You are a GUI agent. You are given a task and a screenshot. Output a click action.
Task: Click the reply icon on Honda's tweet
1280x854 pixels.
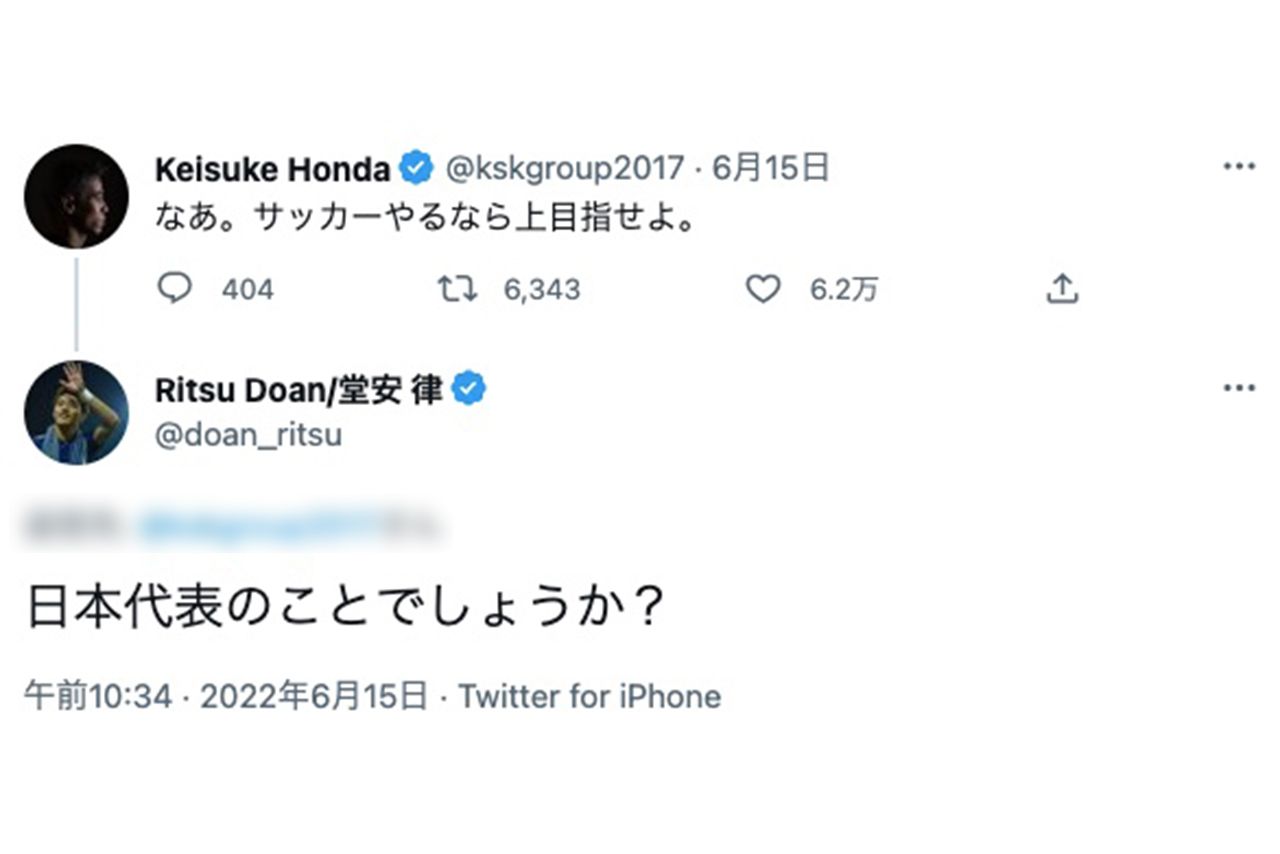pyautogui.click(x=177, y=289)
